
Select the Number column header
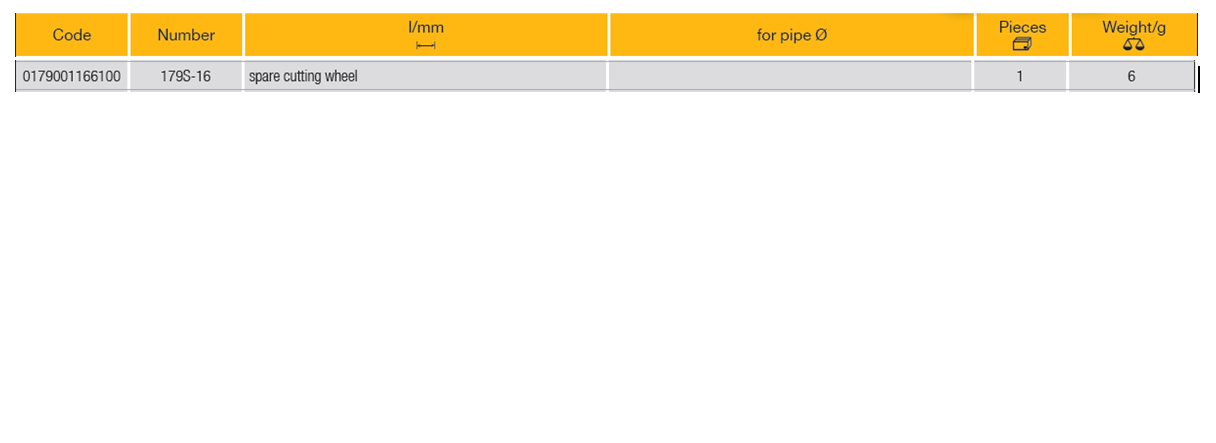point(186,35)
